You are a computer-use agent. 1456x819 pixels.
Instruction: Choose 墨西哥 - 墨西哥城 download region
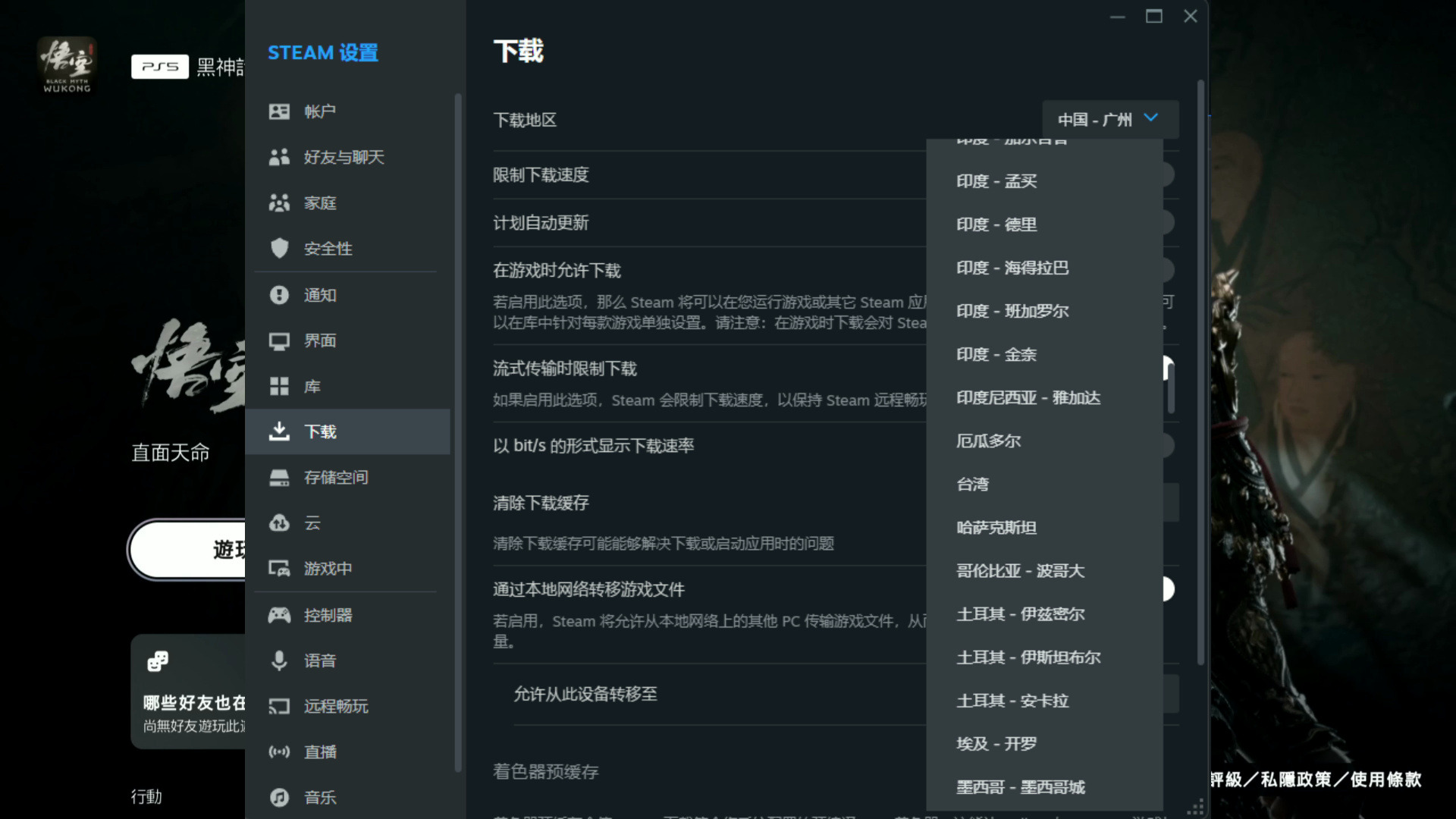pos(1044,786)
